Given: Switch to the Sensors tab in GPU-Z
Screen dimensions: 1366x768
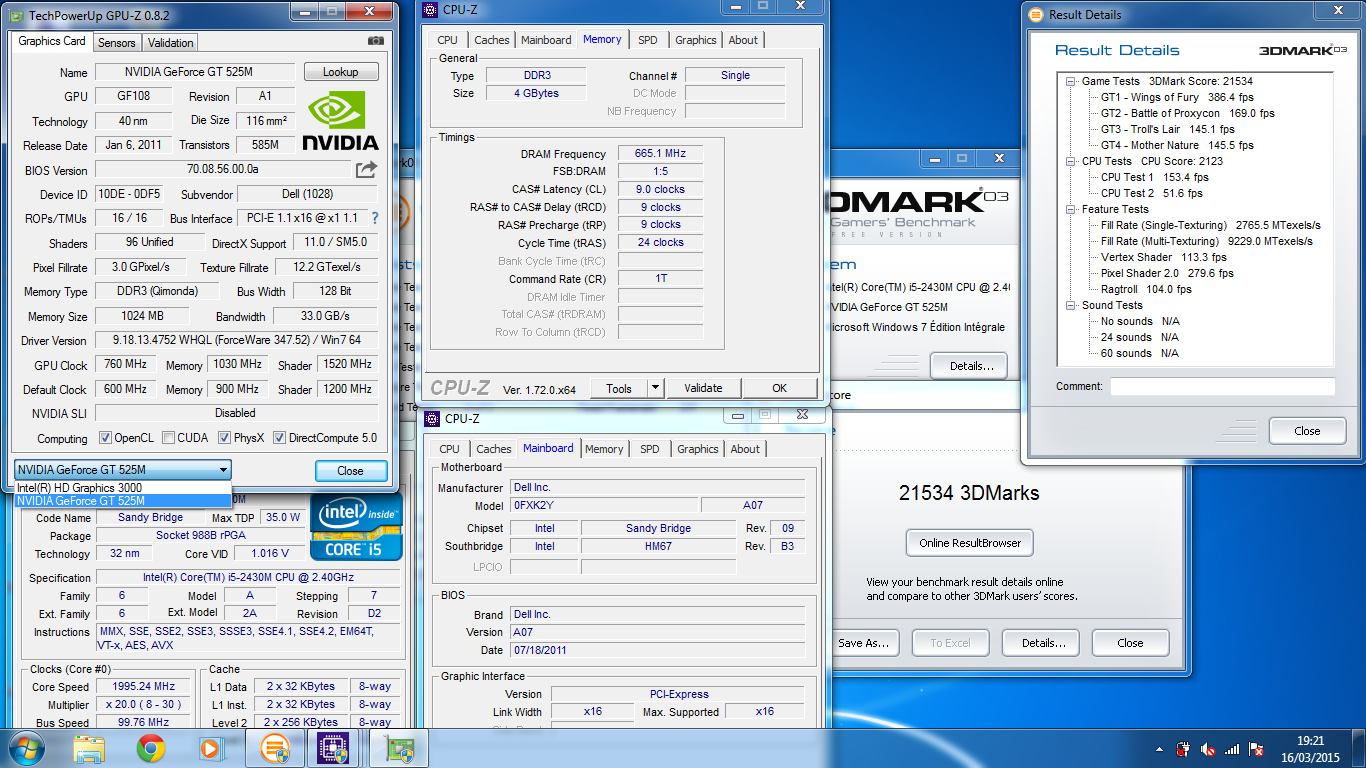Looking at the screenshot, I should pos(117,42).
